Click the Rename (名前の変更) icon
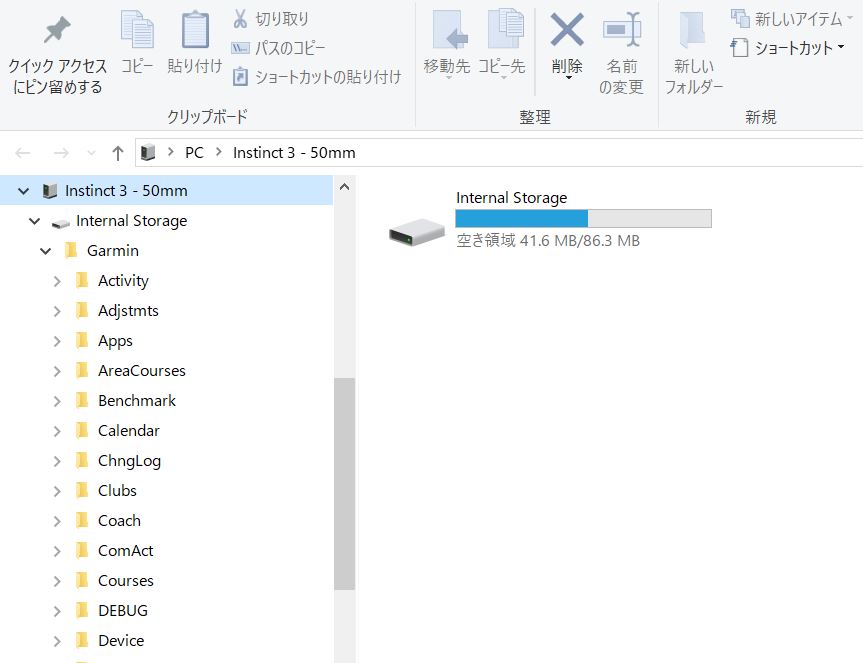The image size is (863, 663). coord(622,29)
